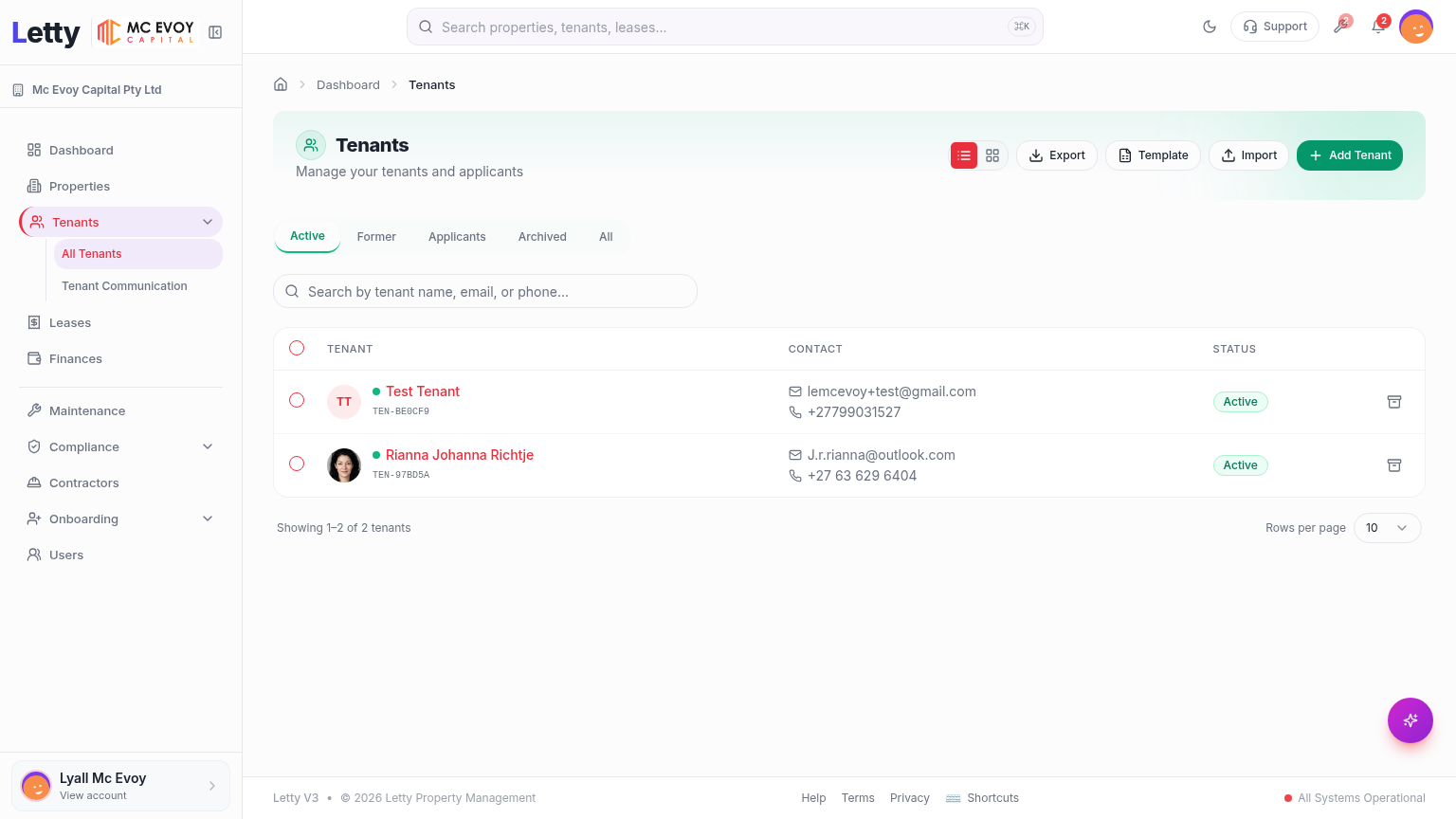Open Lyall Mc Evoy account panel
Viewport: 1456px width, 819px height.
pyautogui.click(x=120, y=786)
